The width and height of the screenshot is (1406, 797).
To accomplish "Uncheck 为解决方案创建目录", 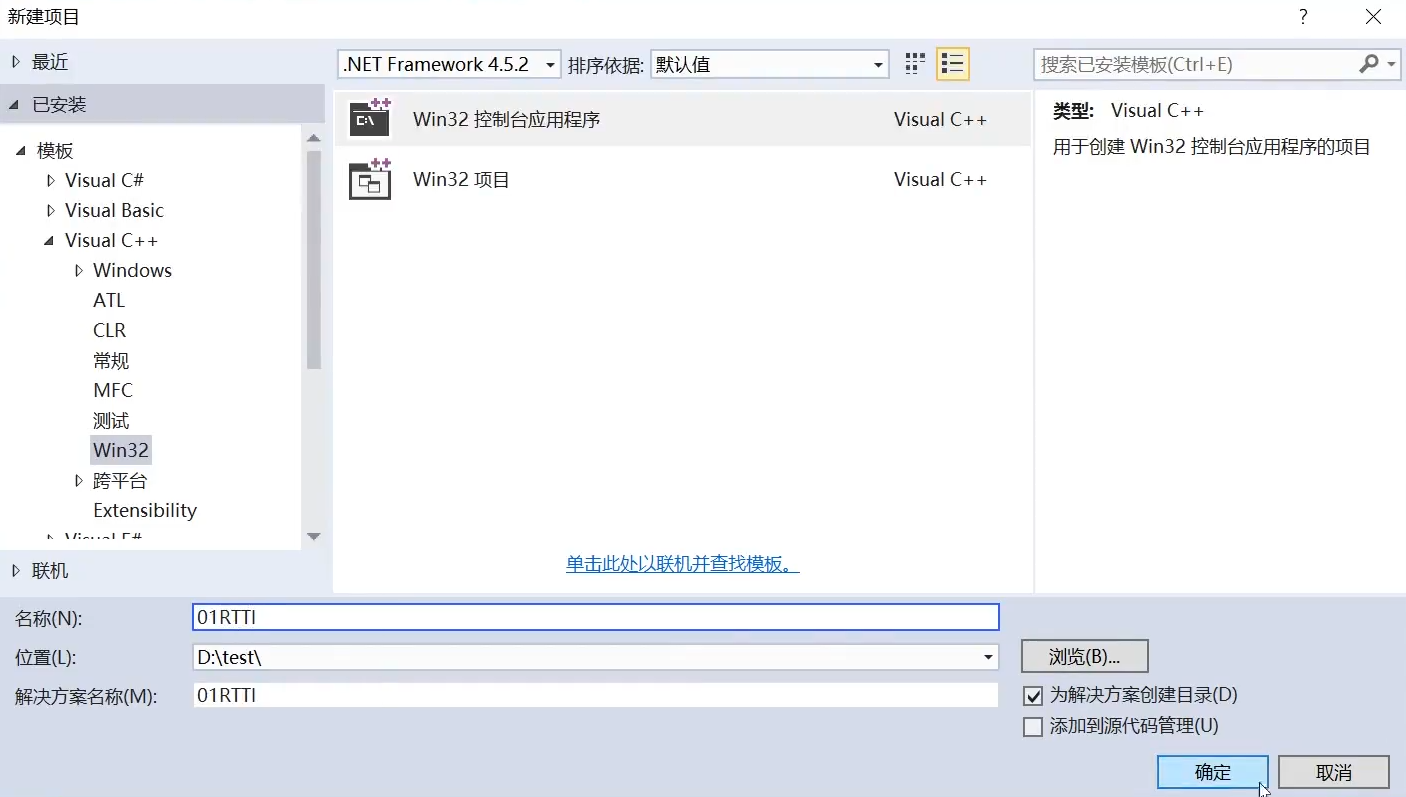I will click(1032, 695).
